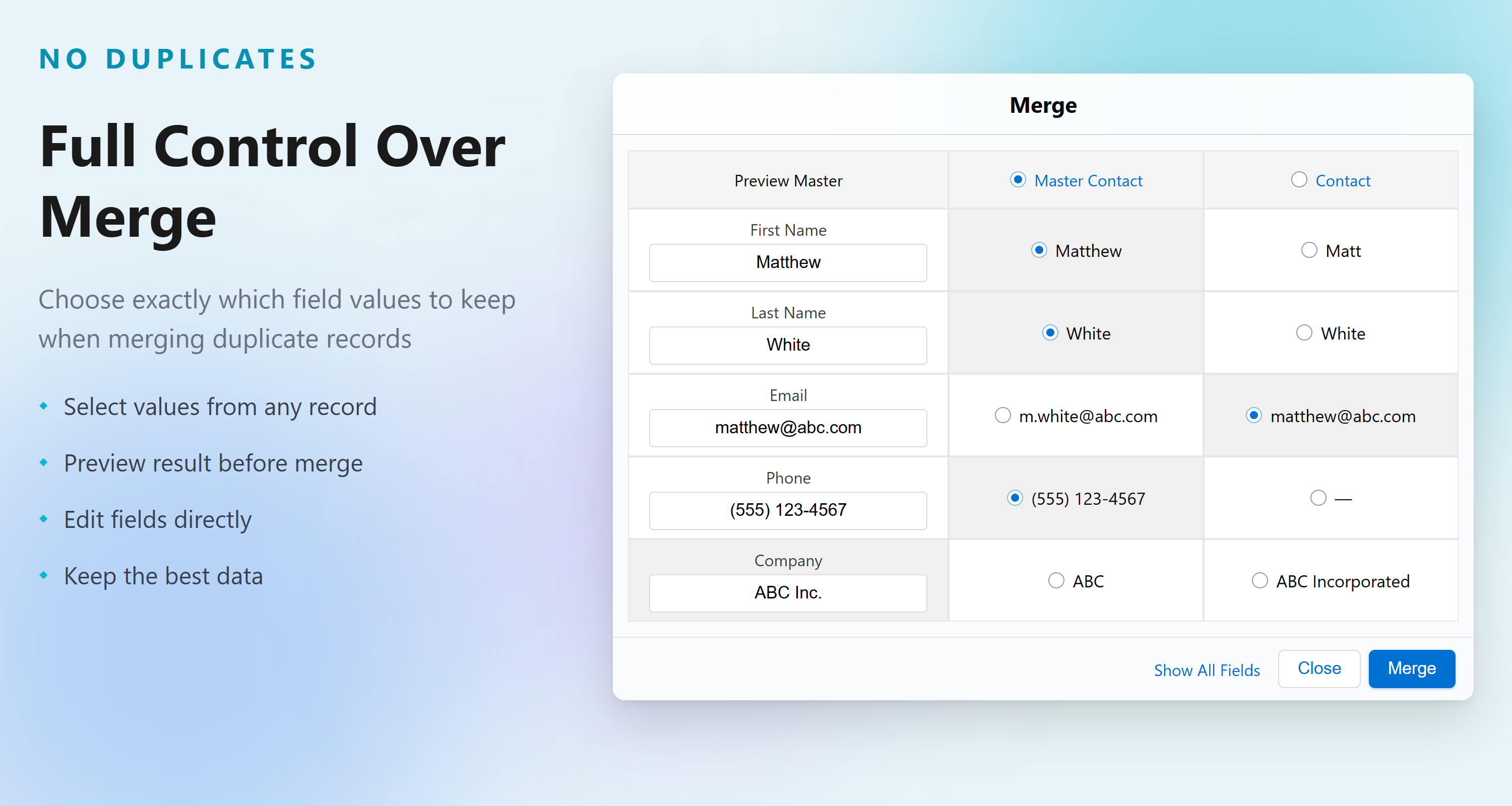
Task: Pick email m.white@abc.com radio option
Action: point(1002,416)
